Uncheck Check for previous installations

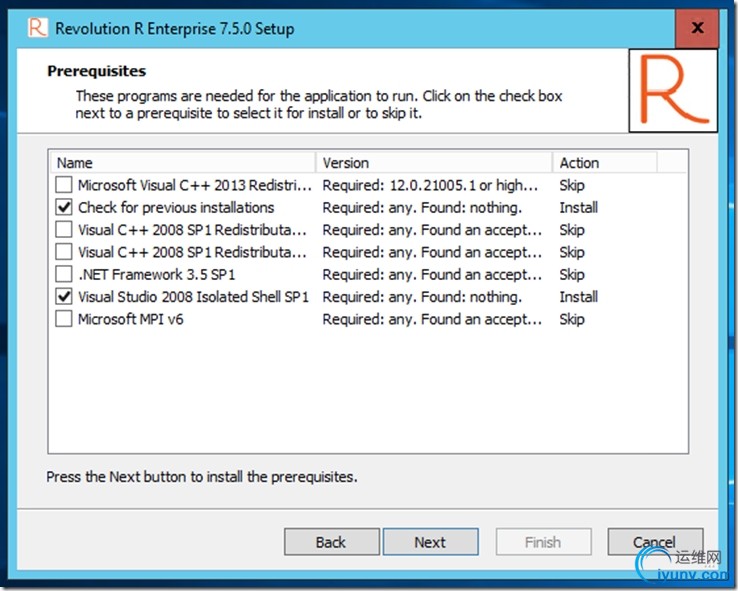point(64,208)
